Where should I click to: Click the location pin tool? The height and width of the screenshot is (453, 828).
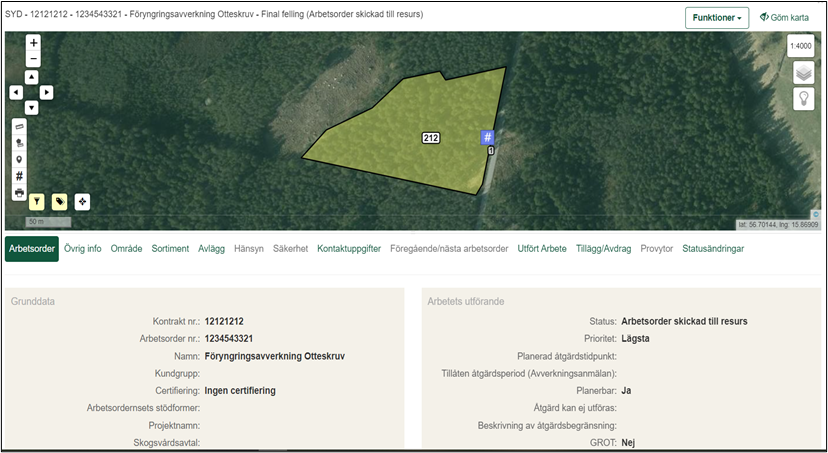[x=19, y=159]
